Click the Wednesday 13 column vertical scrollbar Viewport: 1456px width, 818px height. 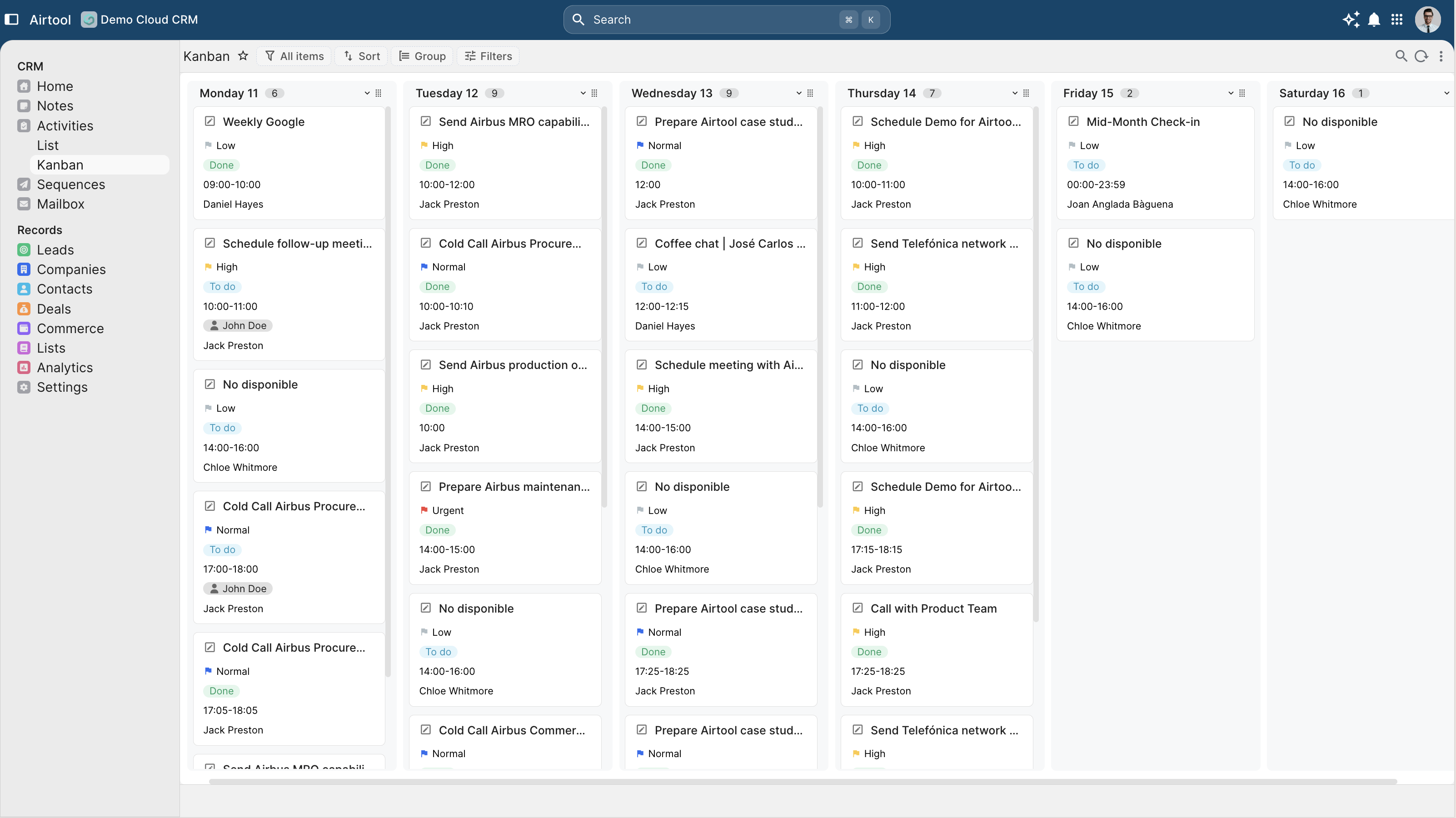click(x=819, y=306)
